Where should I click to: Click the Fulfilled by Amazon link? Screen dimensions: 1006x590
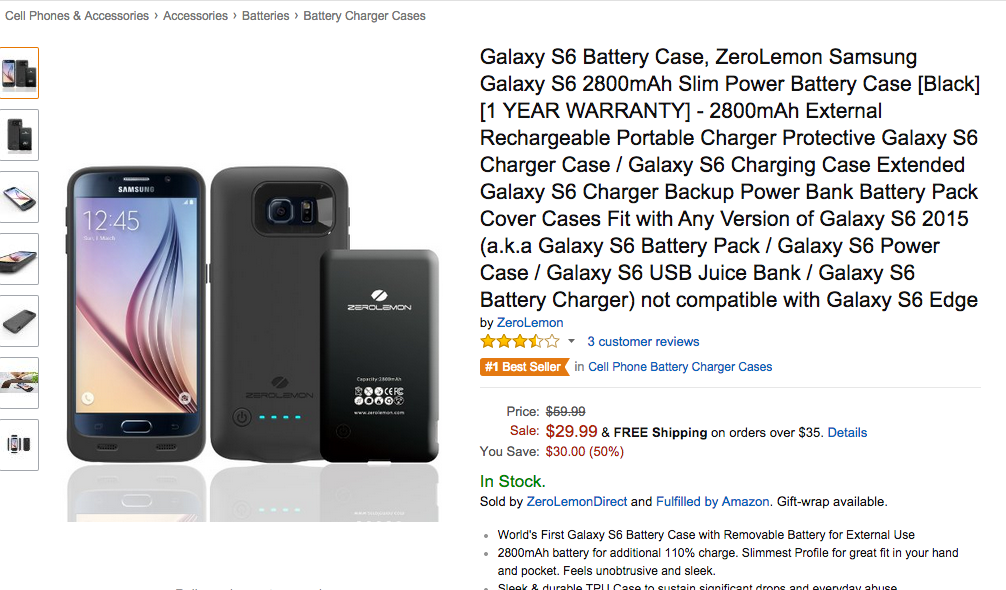[x=713, y=502]
